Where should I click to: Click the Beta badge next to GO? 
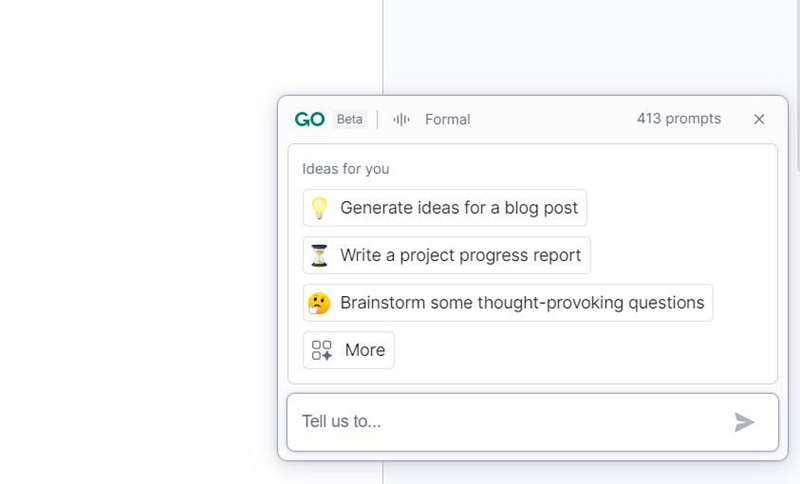pos(349,119)
